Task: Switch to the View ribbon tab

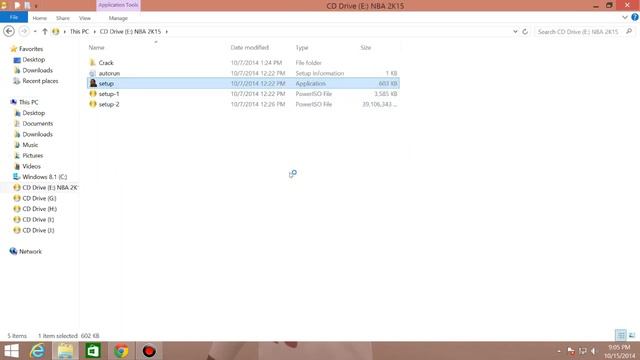Action: (85, 18)
